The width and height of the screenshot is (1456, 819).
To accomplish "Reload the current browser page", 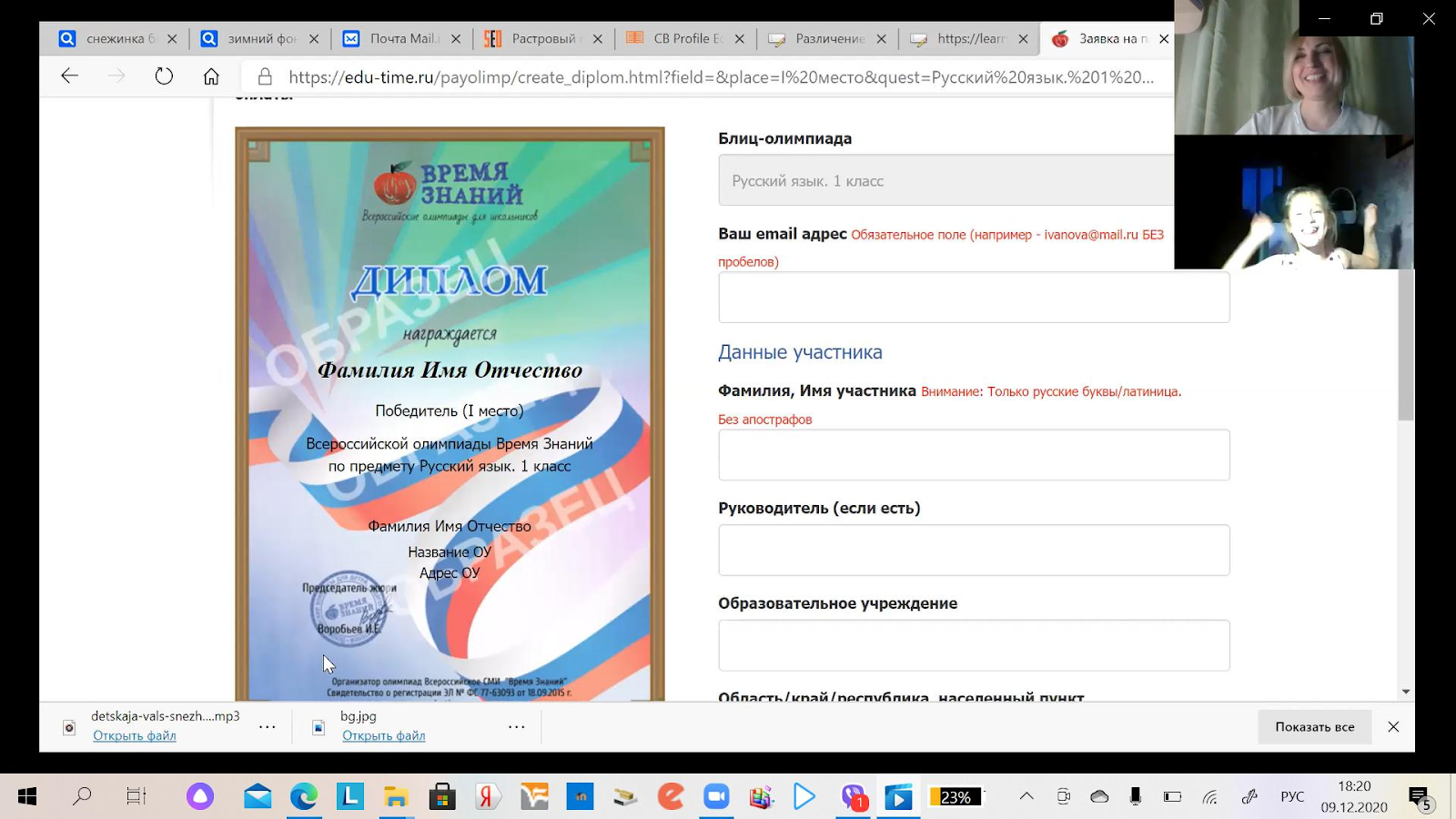I will (x=164, y=76).
